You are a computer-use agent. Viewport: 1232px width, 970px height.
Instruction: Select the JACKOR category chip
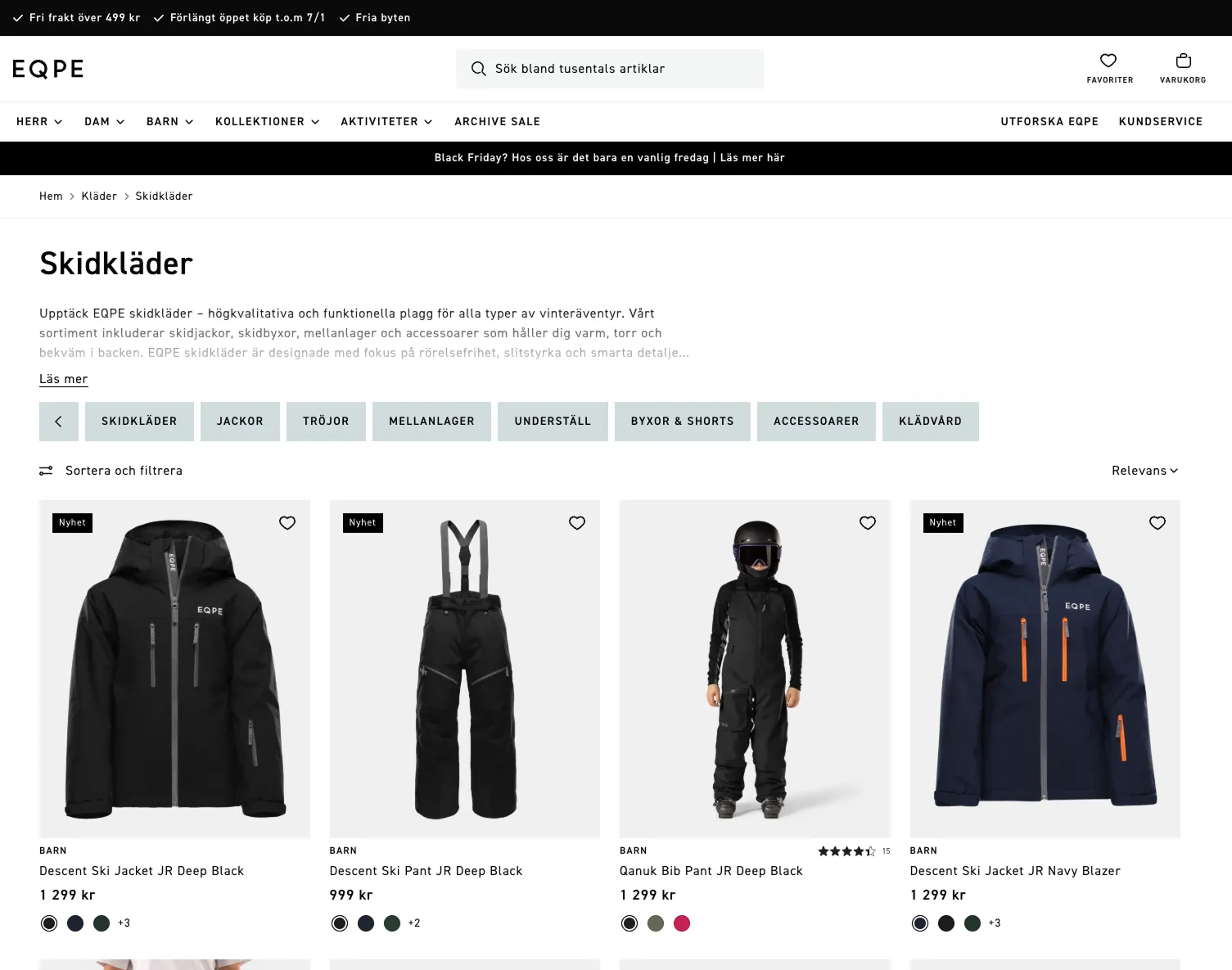tap(240, 422)
